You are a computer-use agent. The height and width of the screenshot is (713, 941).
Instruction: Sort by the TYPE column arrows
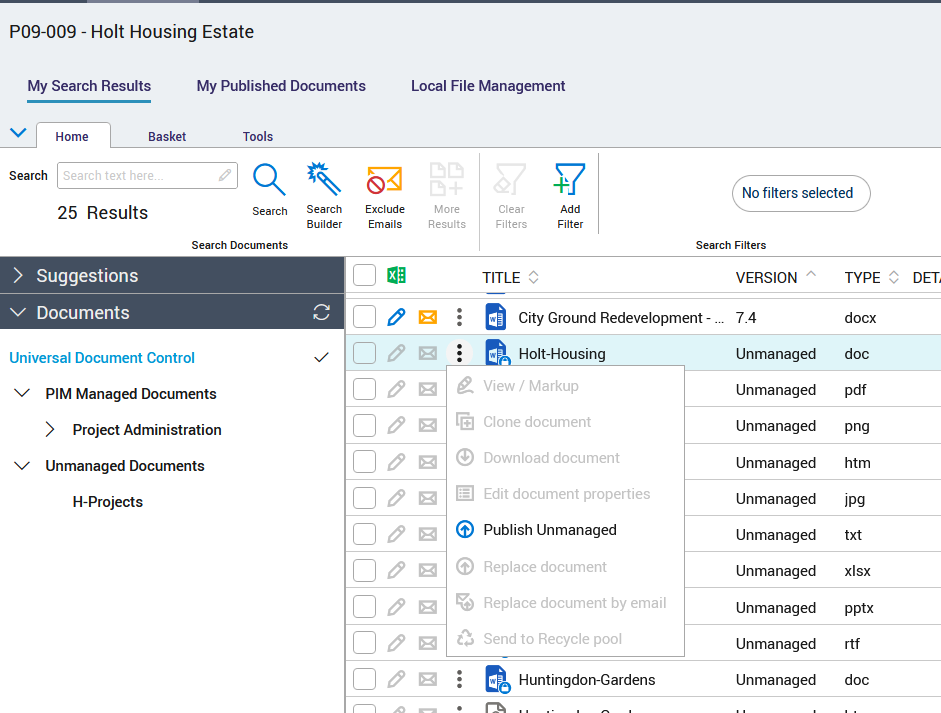[x=894, y=277]
